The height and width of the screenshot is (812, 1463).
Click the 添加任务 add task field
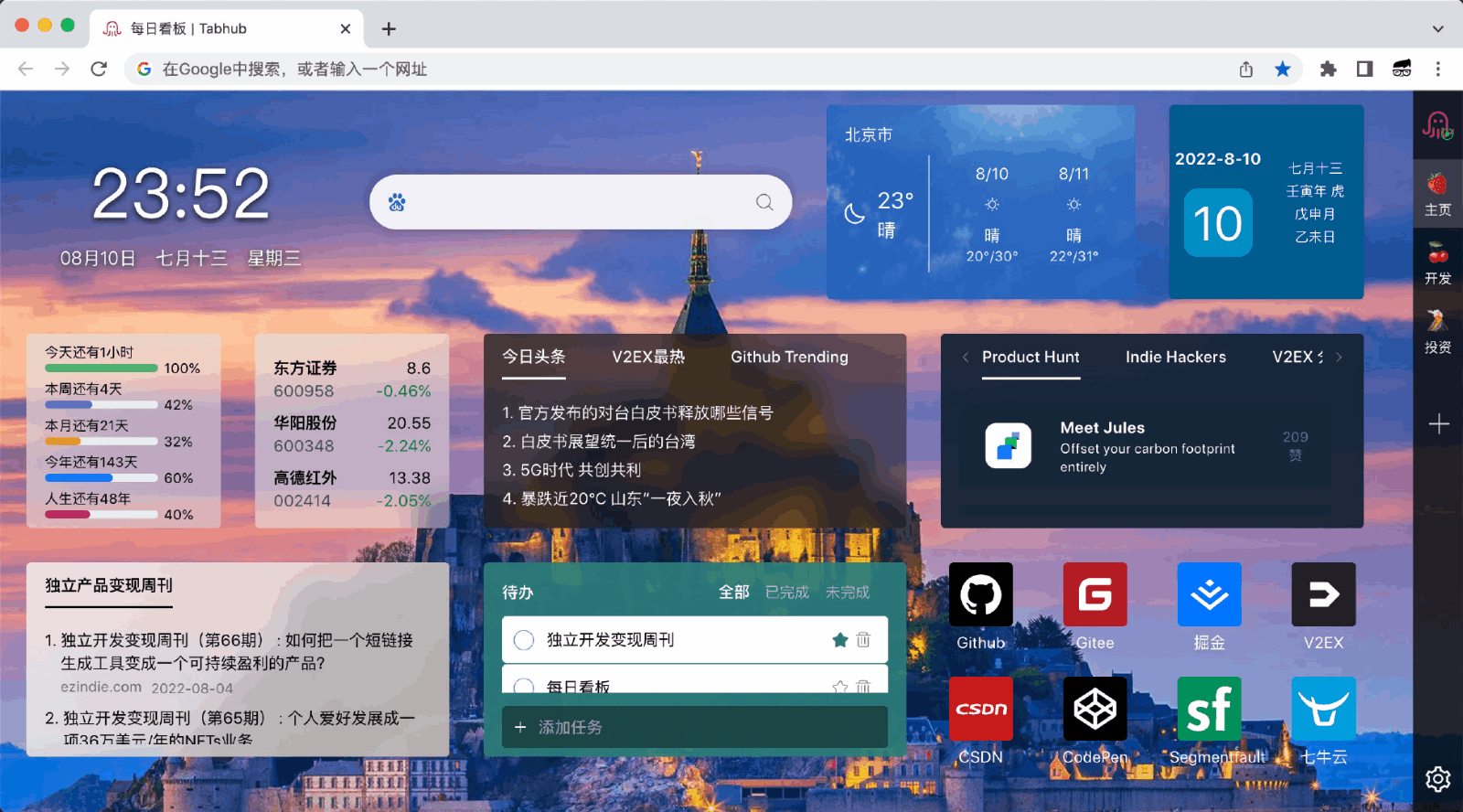695,727
